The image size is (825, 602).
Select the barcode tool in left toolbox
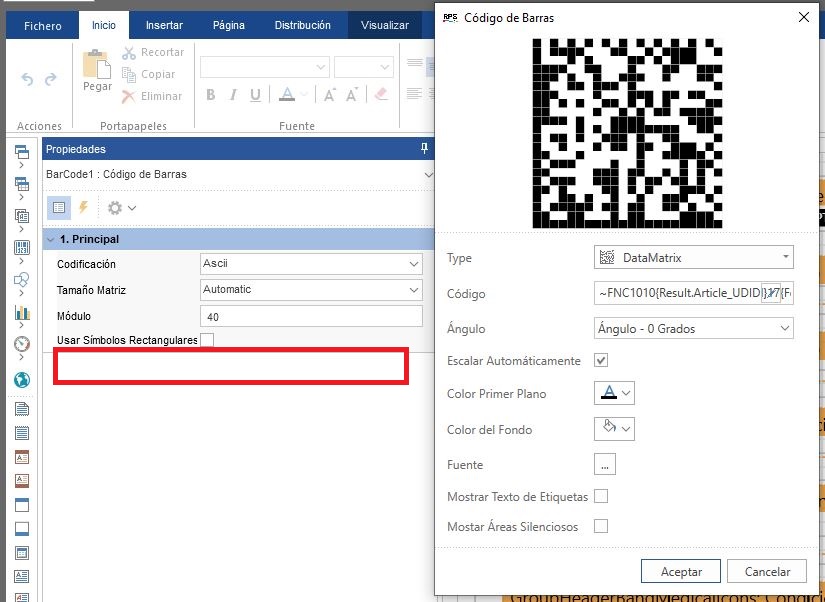[x=22, y=247]
